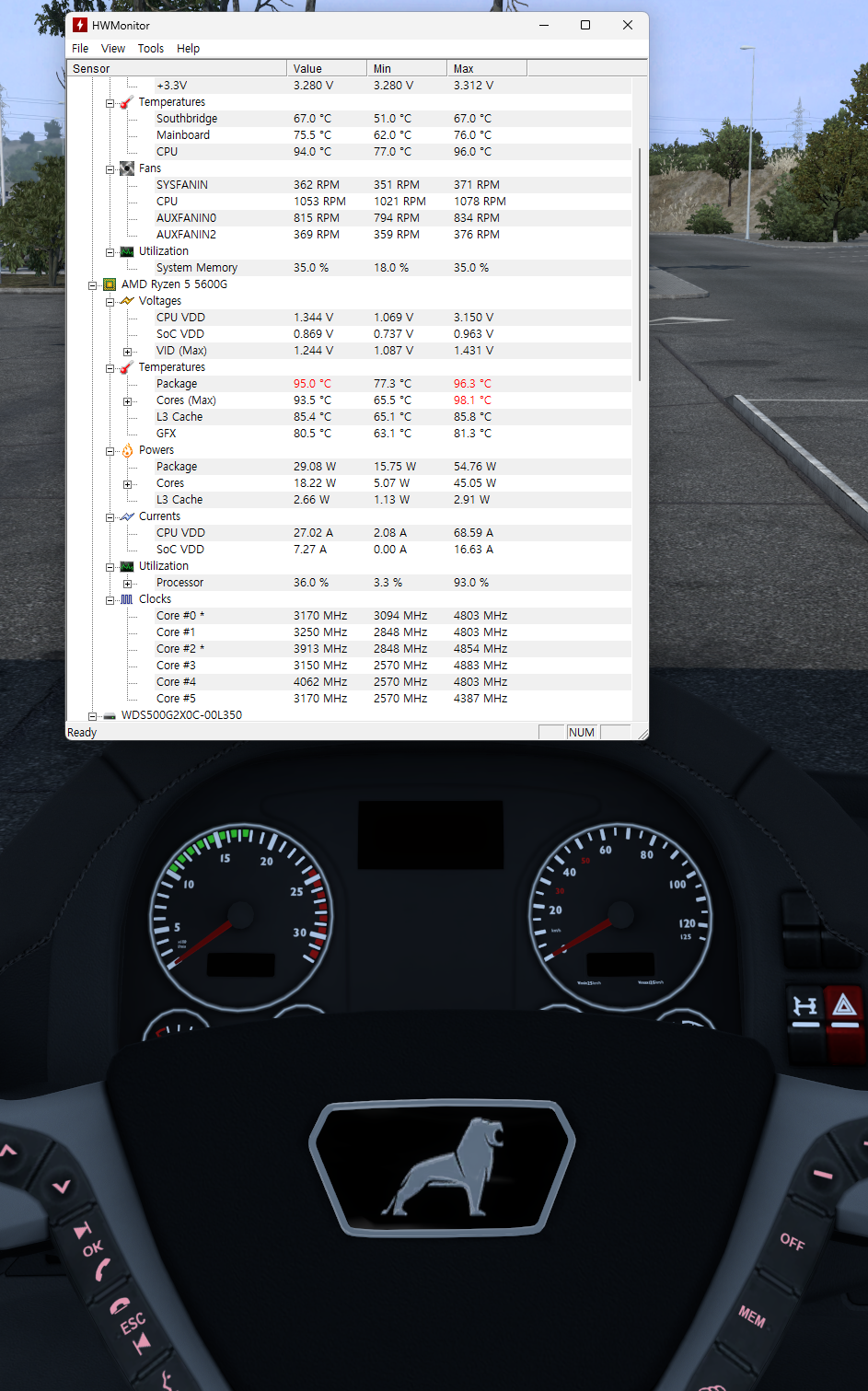Image resolution: width=868 pixels, height=1391 pixels.
Task: Click the Sensor column header
Action: point(177,68)
